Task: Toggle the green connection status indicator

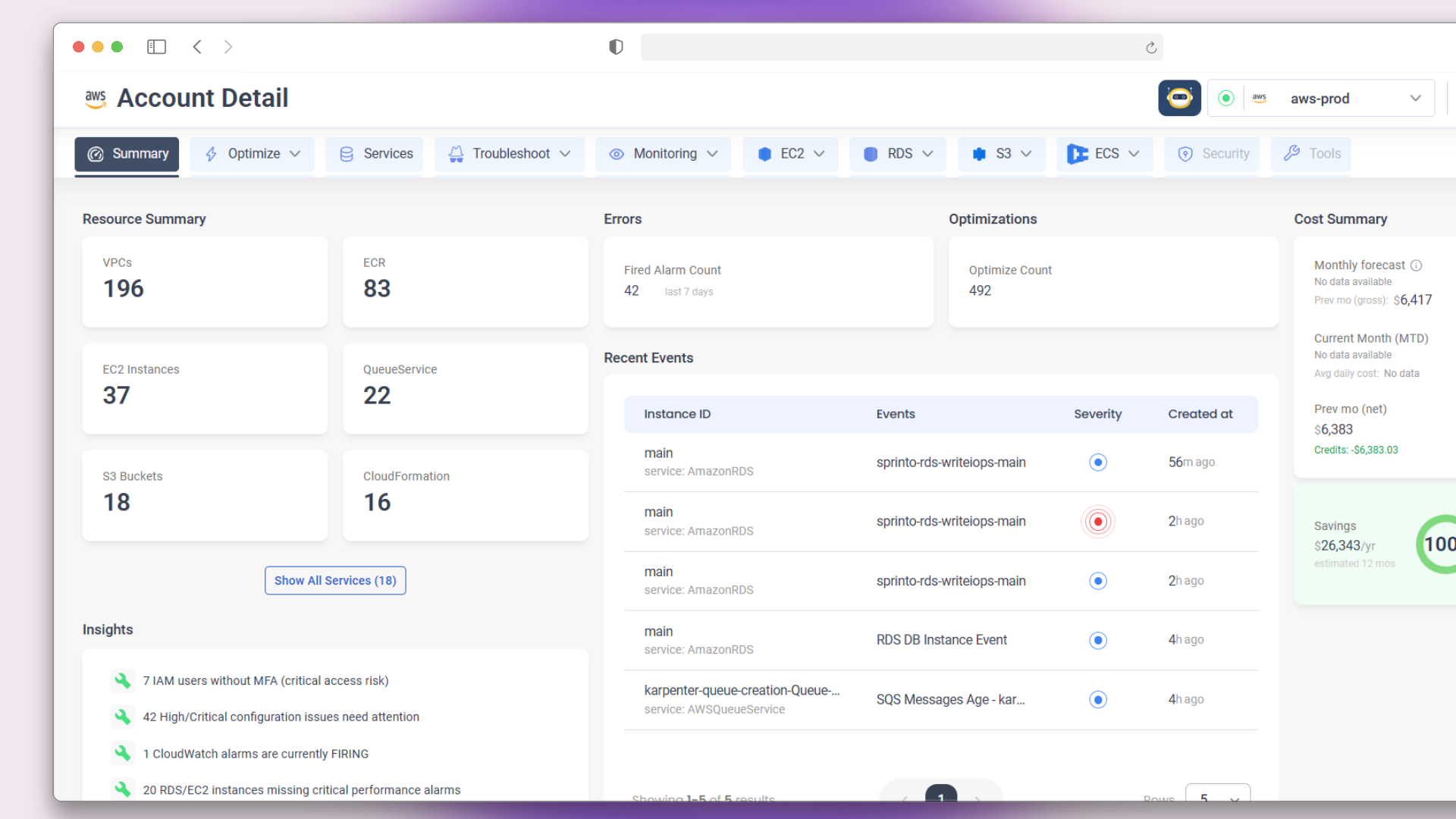Action: 1226,98
